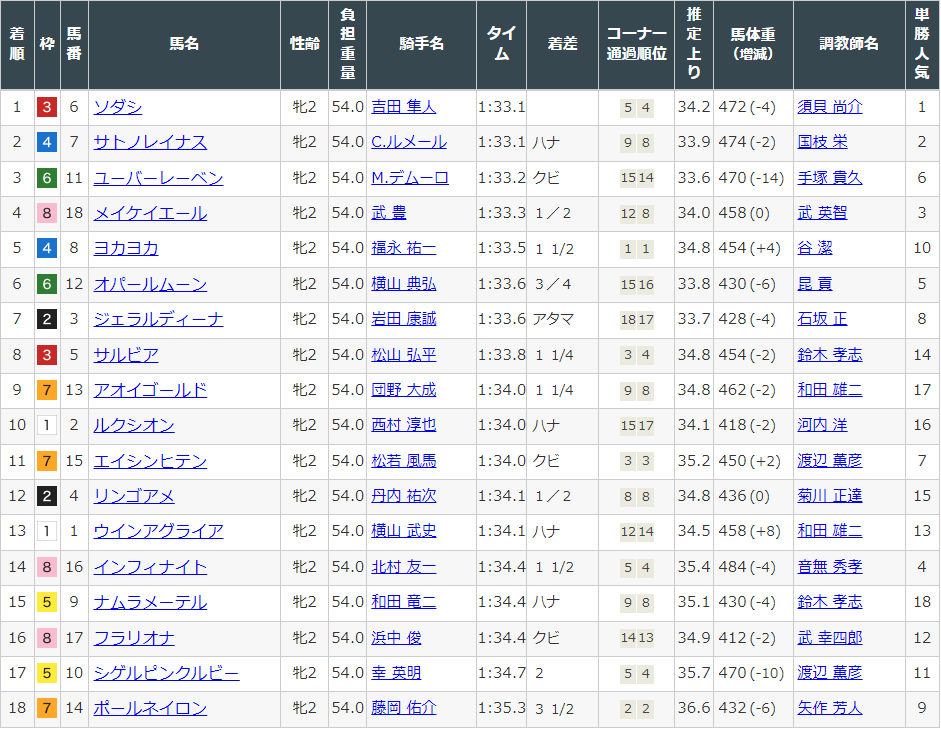Select body weight 470(-14)
This screenshot has width=941, height=729.
751,178
